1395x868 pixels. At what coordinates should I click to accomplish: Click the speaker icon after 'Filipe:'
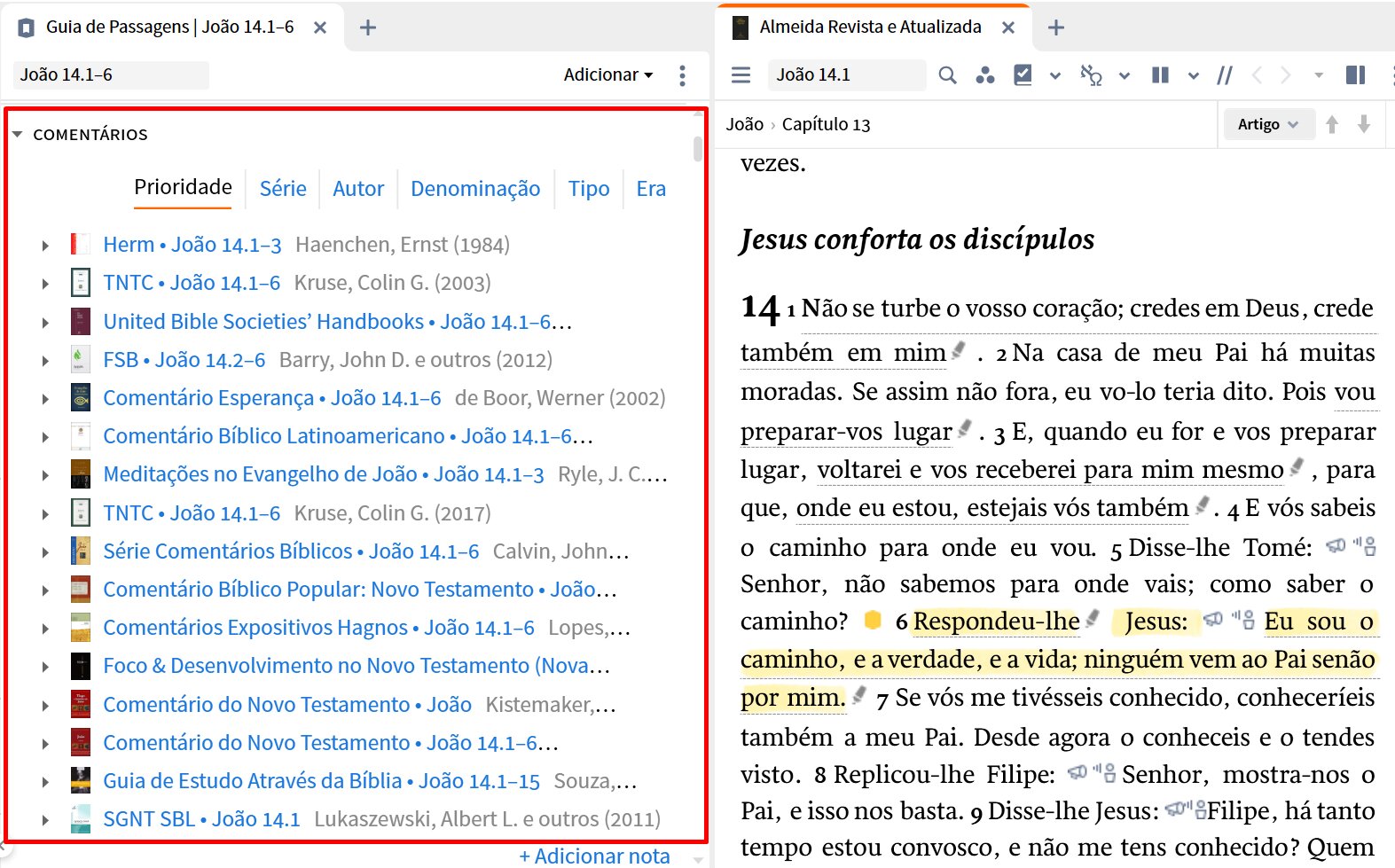point(1077,773)
